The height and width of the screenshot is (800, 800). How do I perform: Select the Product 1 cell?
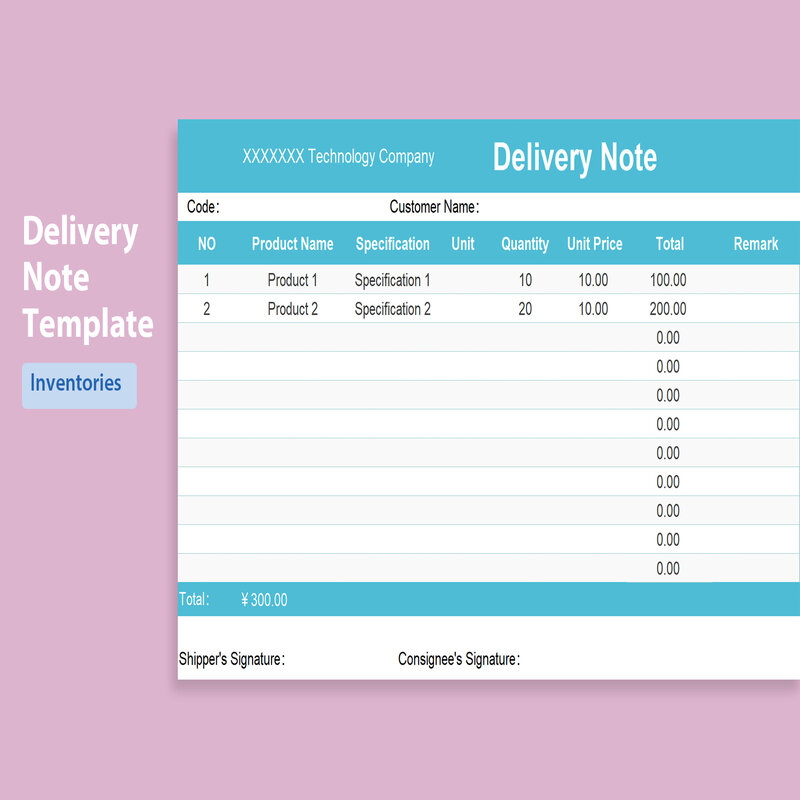coord(292,280)
